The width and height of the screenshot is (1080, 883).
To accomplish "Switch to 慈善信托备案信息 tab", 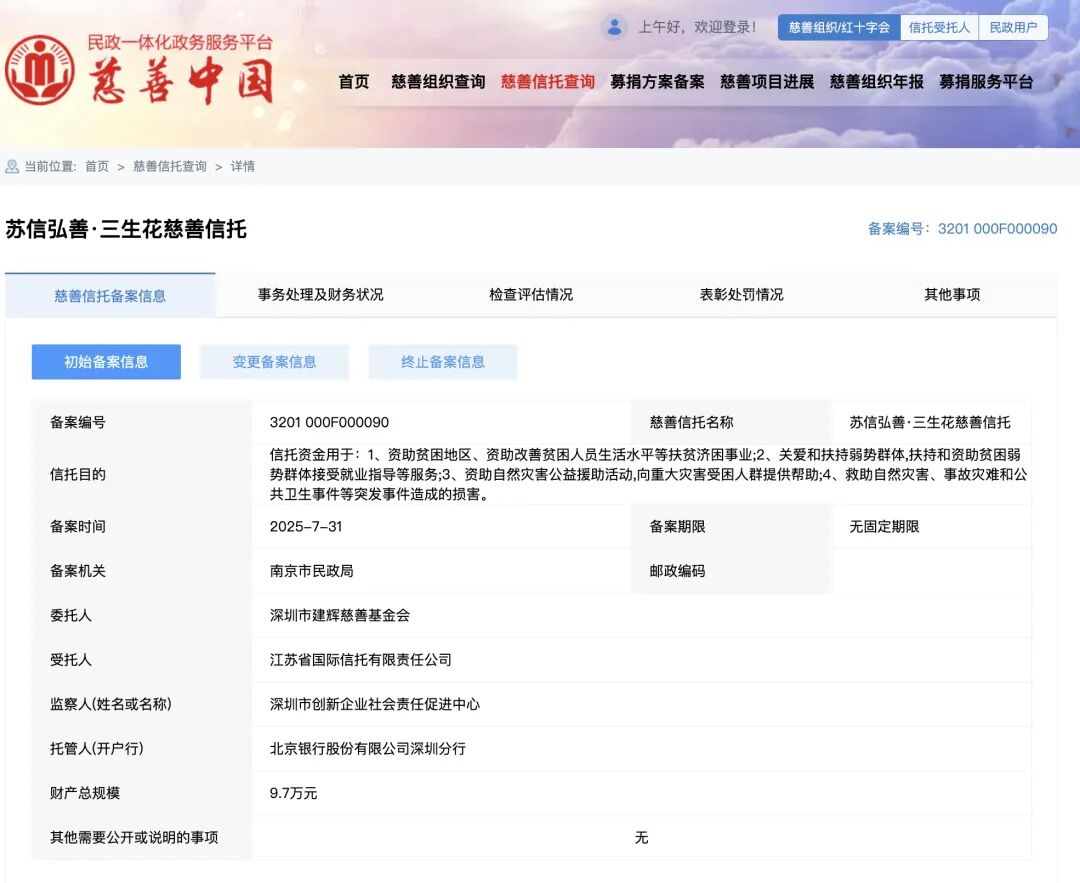I will click(110, 295).
